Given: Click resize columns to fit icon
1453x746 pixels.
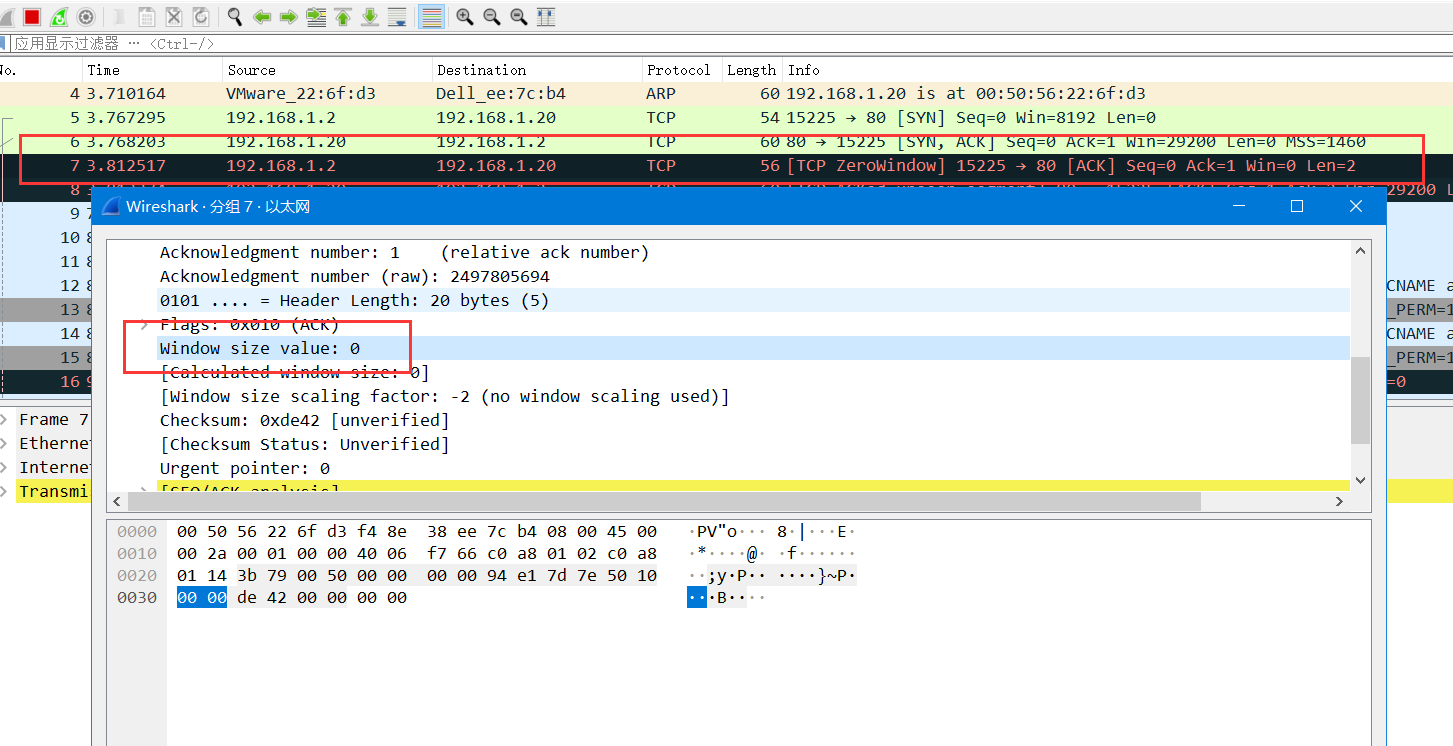Looking at the screenshot, I should [546, 17].
